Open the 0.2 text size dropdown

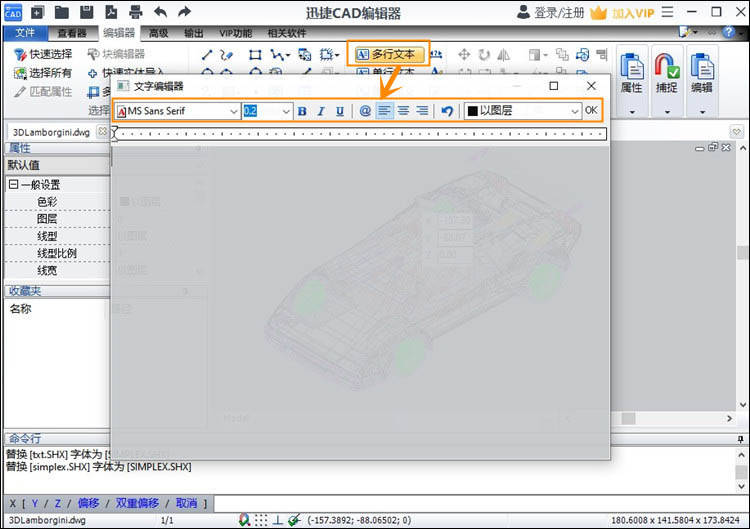pyautogui.click(x=286, y=111)
